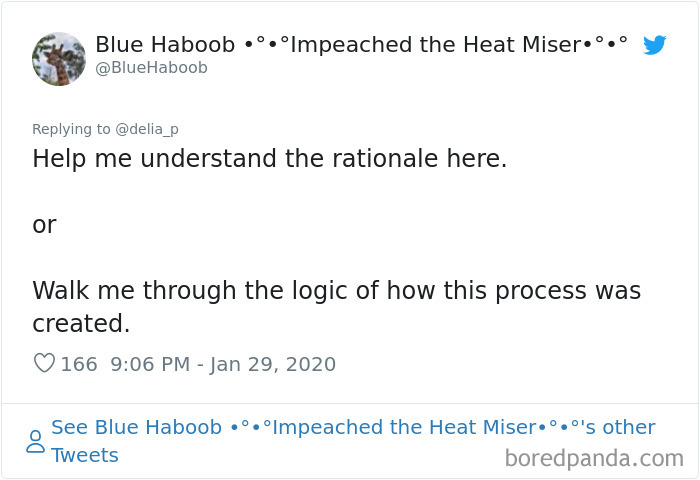
Task: Click the person icon beside See other Tweets
Action: [x=35, y=441]
